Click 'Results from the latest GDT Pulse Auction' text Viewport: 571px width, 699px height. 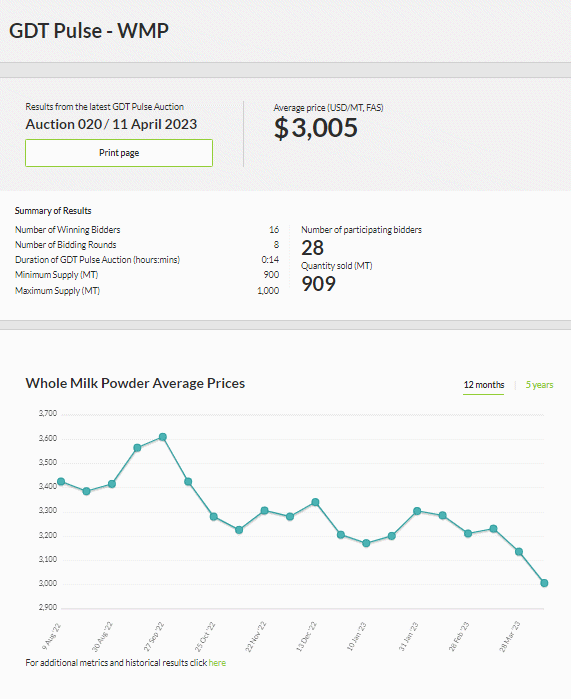[104, 107]
